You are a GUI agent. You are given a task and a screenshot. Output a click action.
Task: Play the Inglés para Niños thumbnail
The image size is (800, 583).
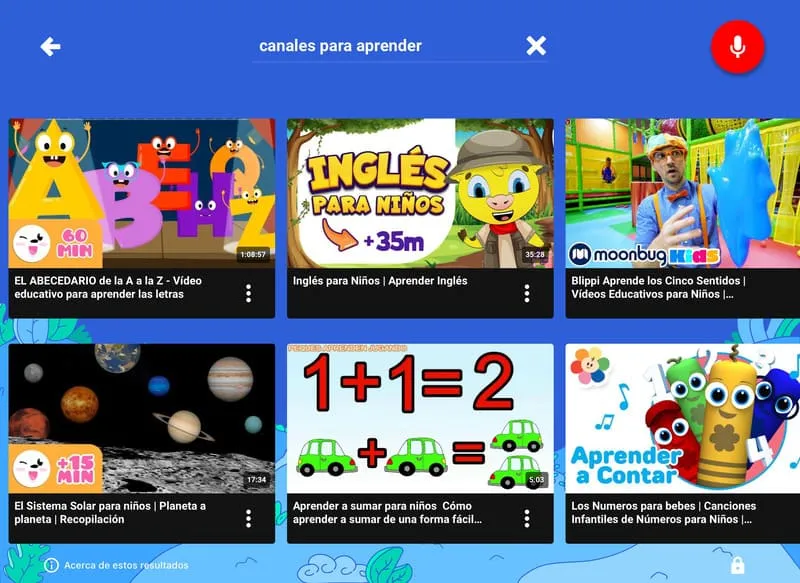[x=420, y=193]
